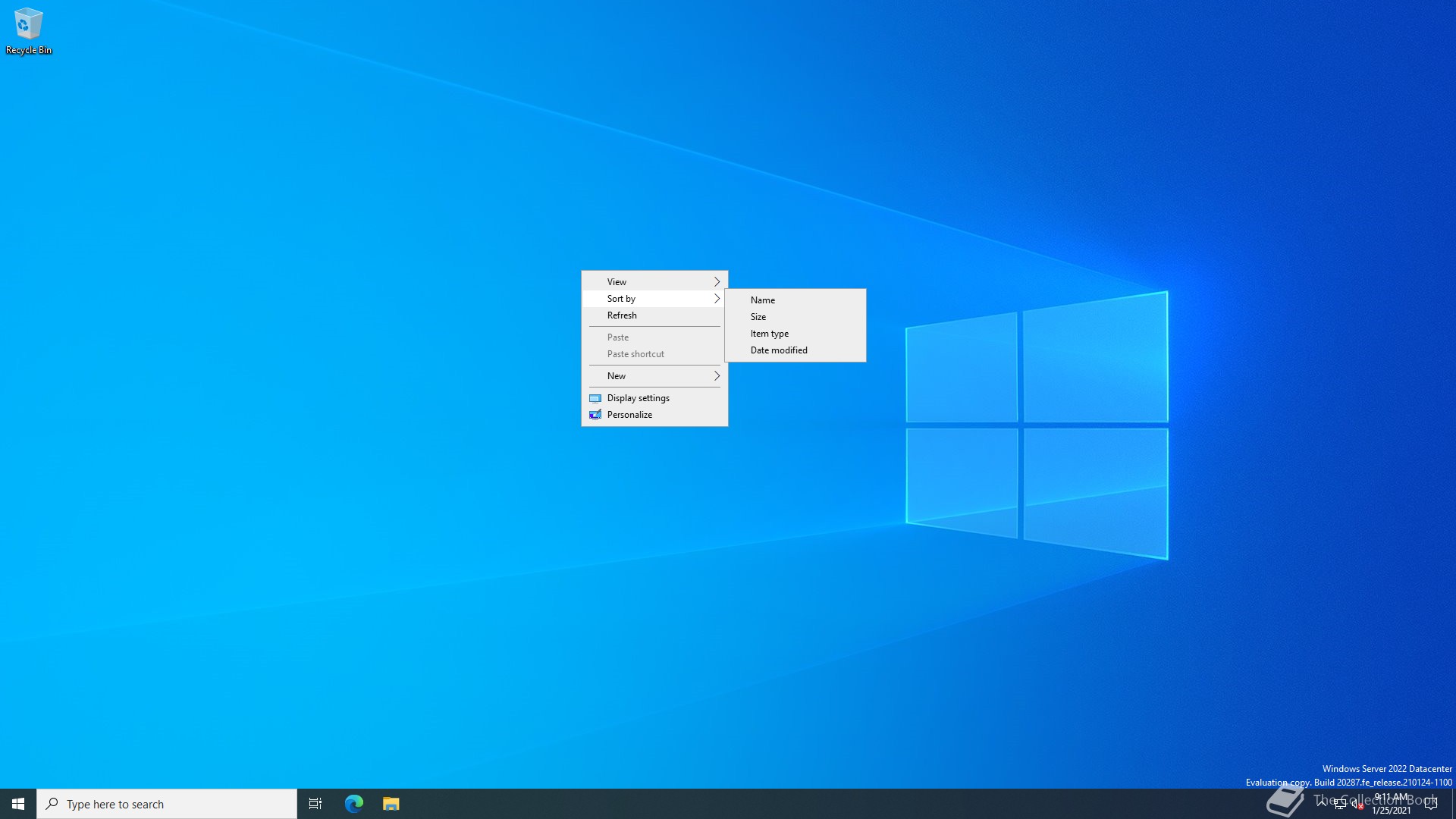Open Task View from the taskbar
The height and width of the screenshot is (819, 1456).
coord(315,804)
